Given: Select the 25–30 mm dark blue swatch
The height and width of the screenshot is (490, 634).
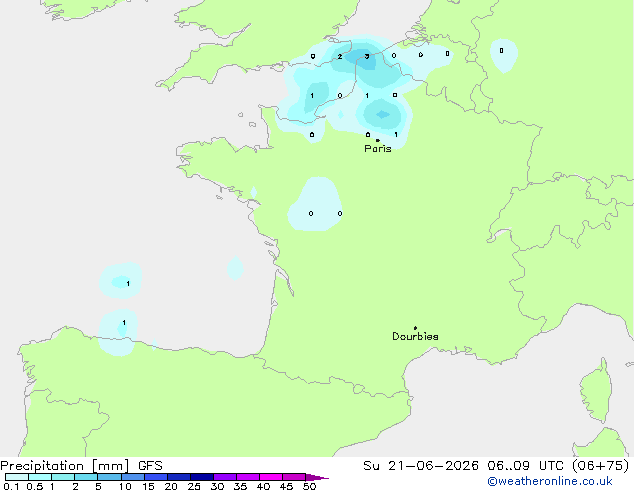Looking at the screenshot, I should point(201,477).
